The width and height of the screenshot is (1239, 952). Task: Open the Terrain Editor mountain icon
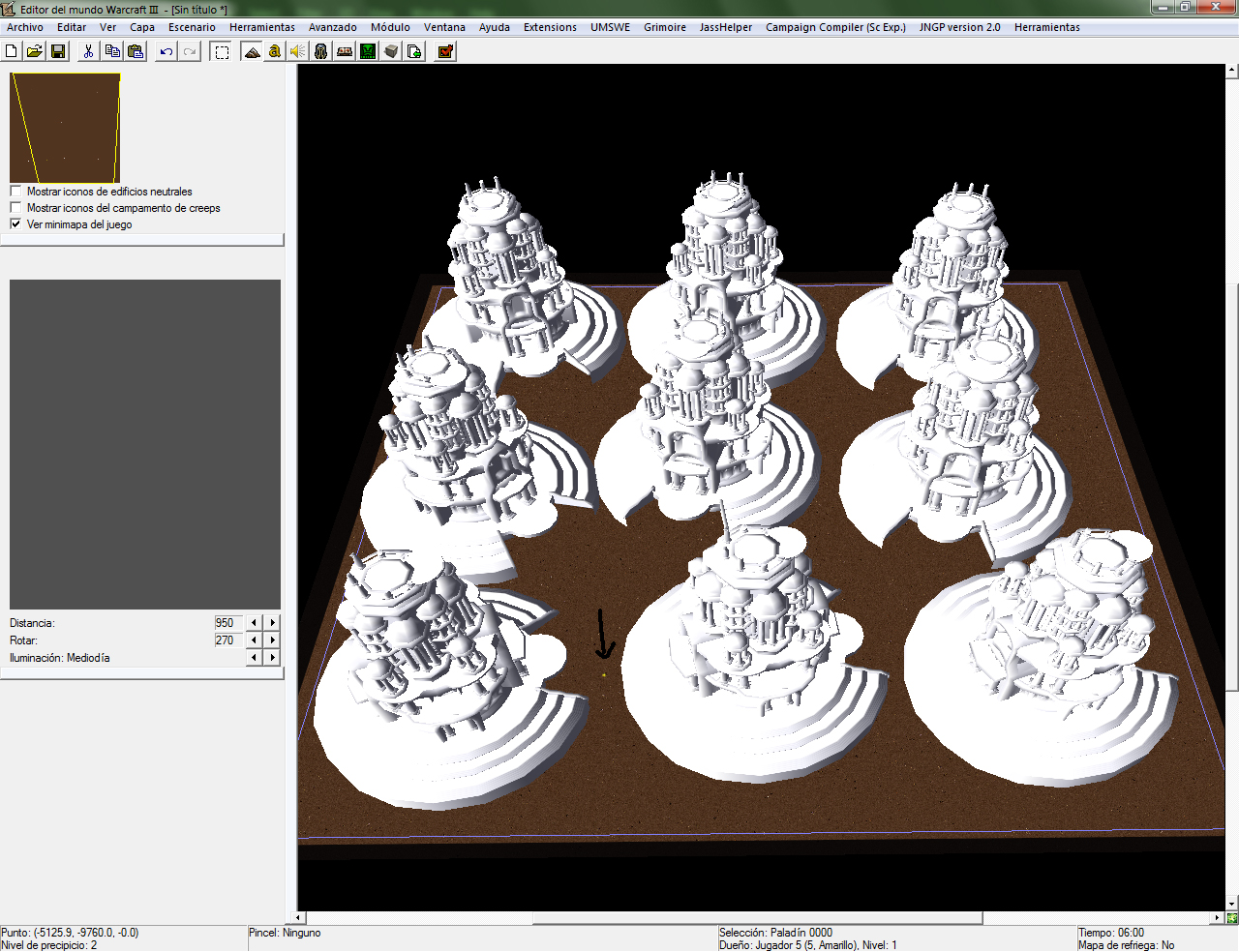click(x=252, y=51)
